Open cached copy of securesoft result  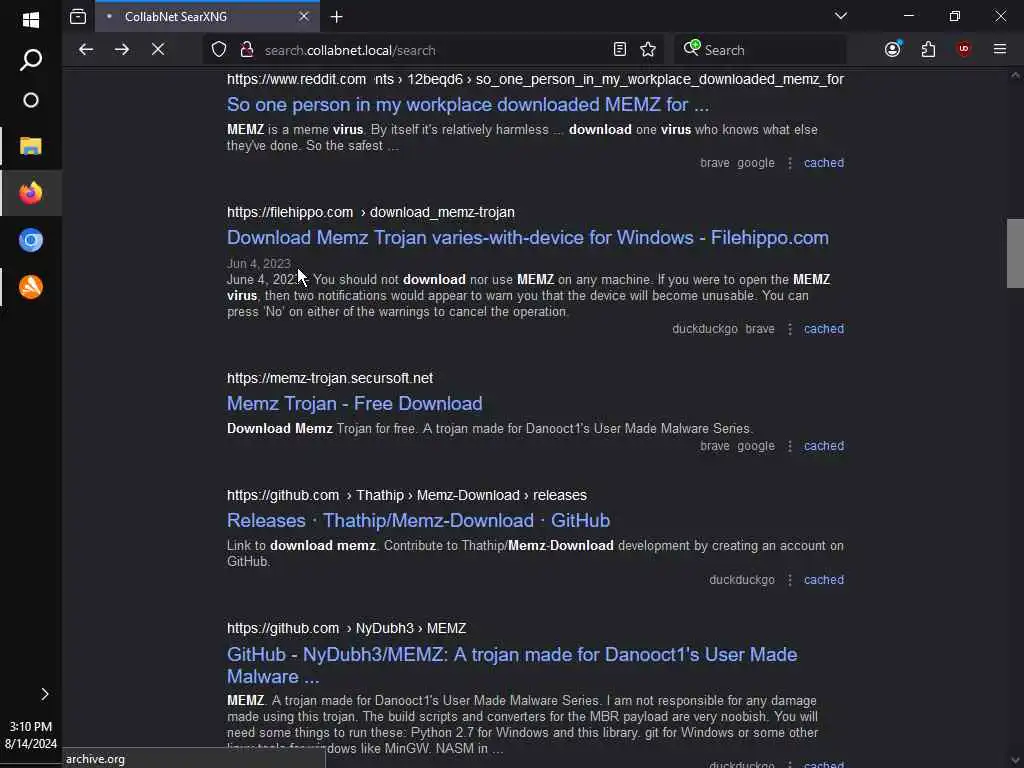tap(824, 445)
